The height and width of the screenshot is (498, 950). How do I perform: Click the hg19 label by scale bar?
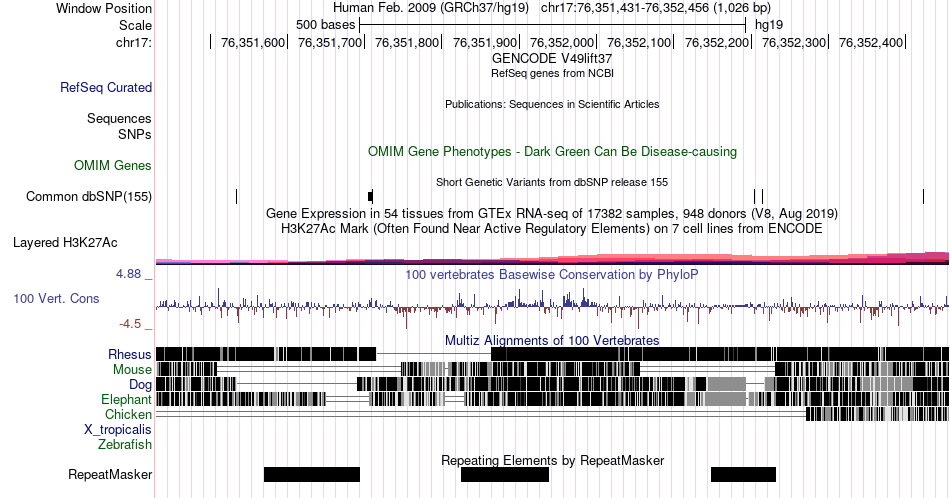click(x=769, y=25)
